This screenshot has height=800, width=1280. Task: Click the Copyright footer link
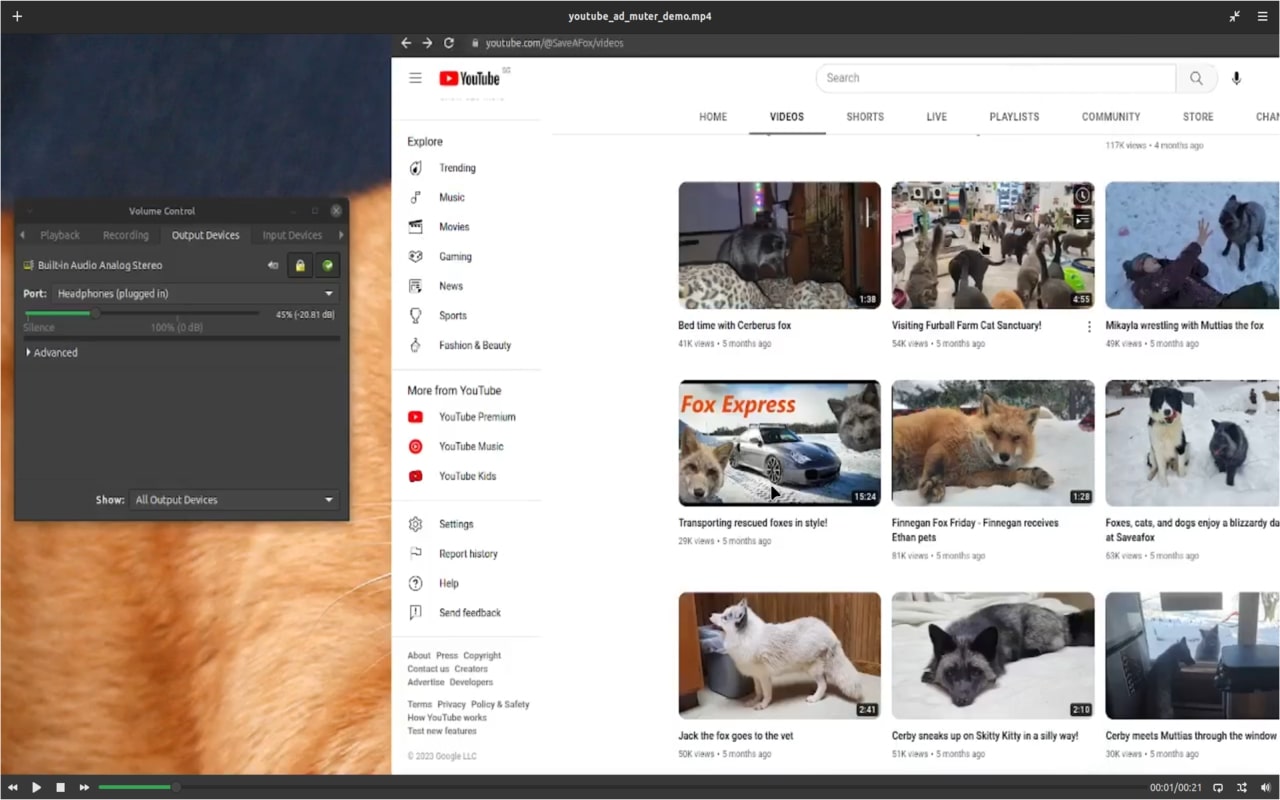pyautogui.click(x=482, y=656)
